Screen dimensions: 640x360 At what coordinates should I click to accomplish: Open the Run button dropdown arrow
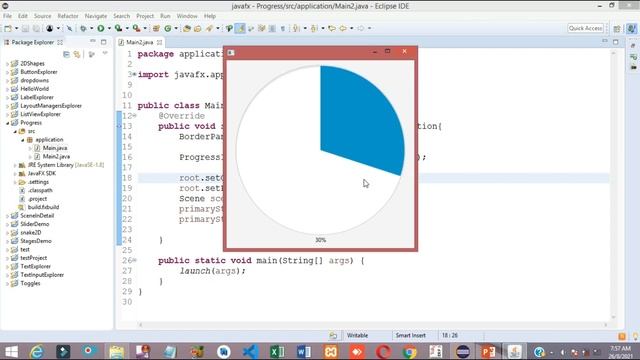(x=109, y=29)
